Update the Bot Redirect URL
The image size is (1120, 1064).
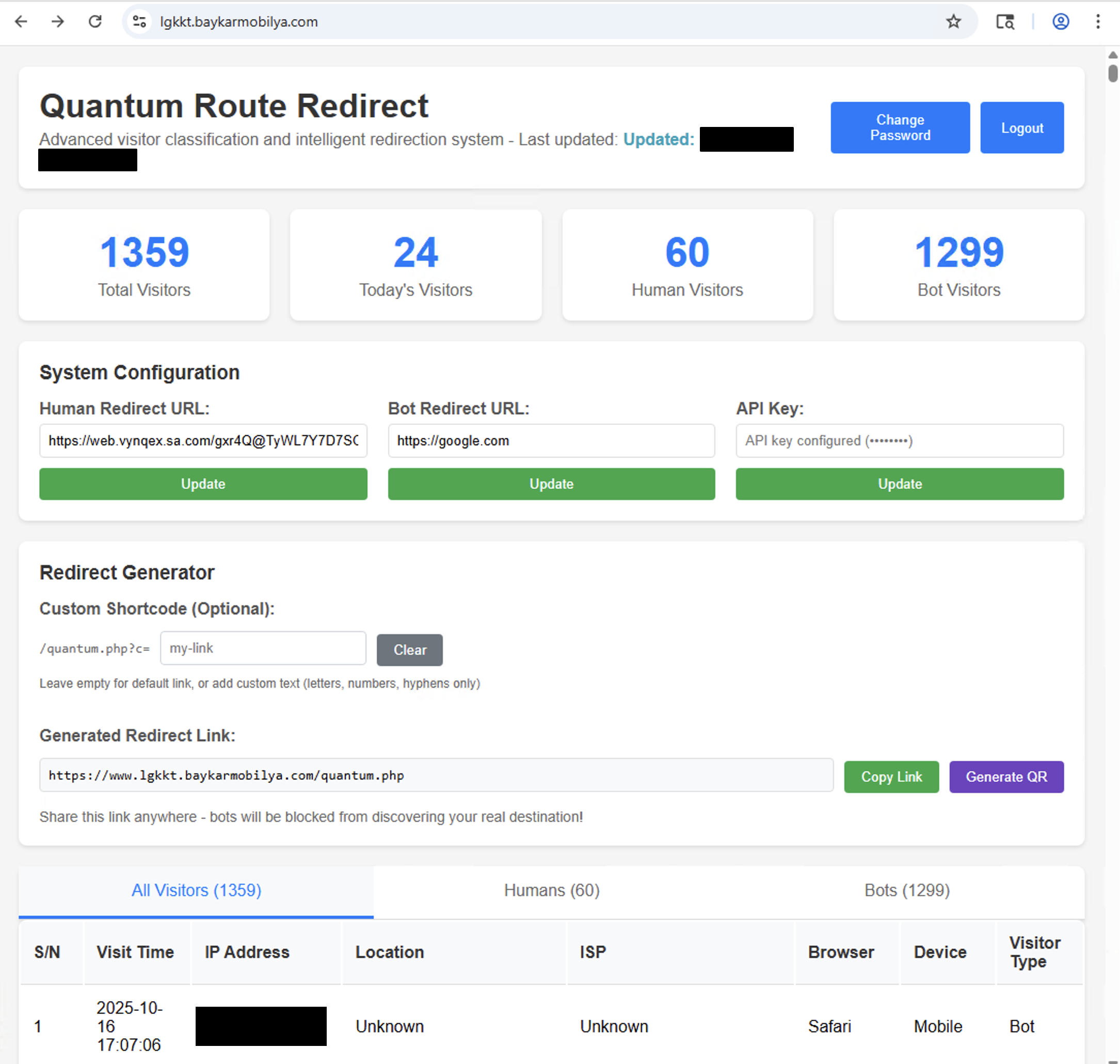[551, 484]
